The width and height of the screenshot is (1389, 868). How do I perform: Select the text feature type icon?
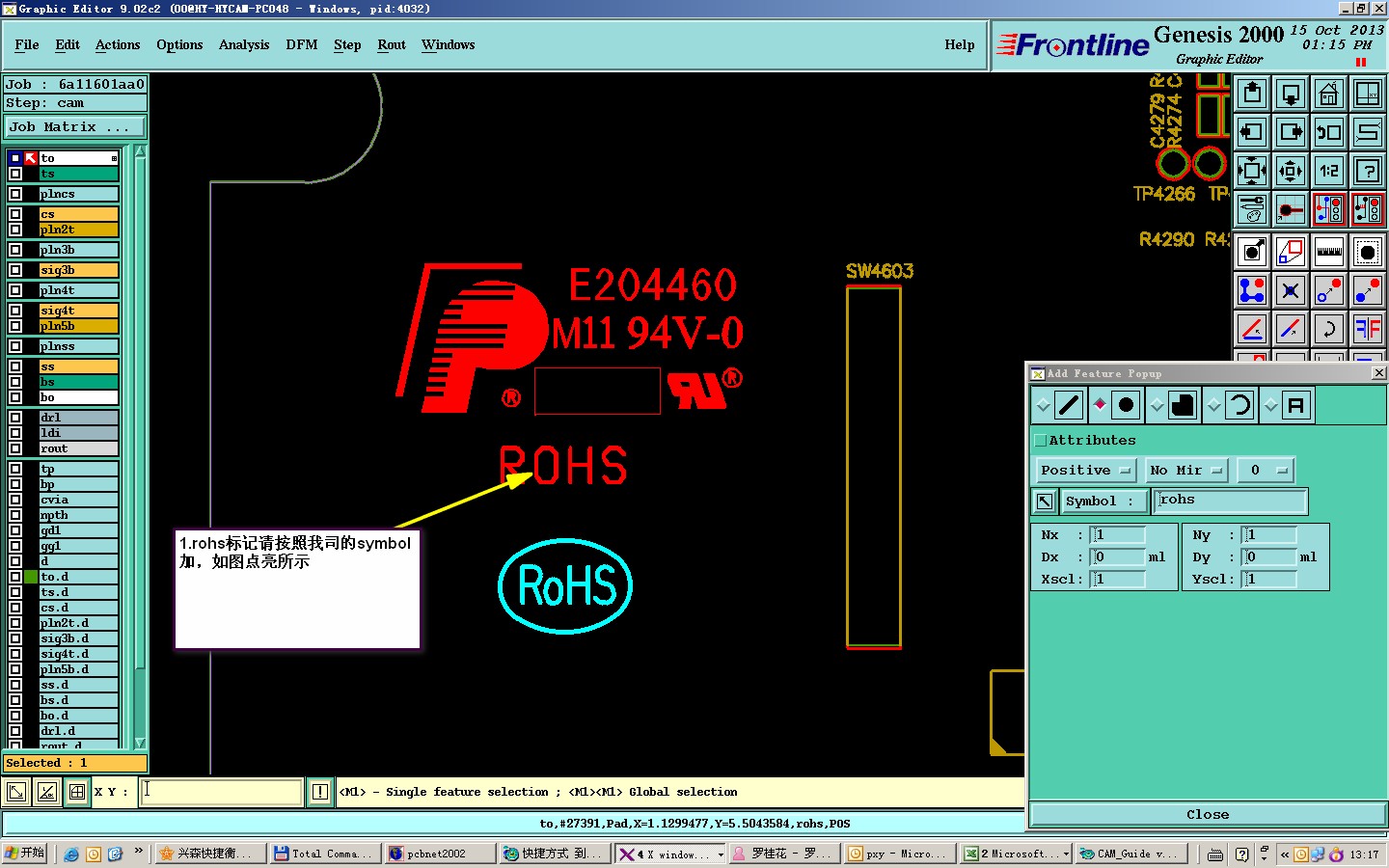1296,405
